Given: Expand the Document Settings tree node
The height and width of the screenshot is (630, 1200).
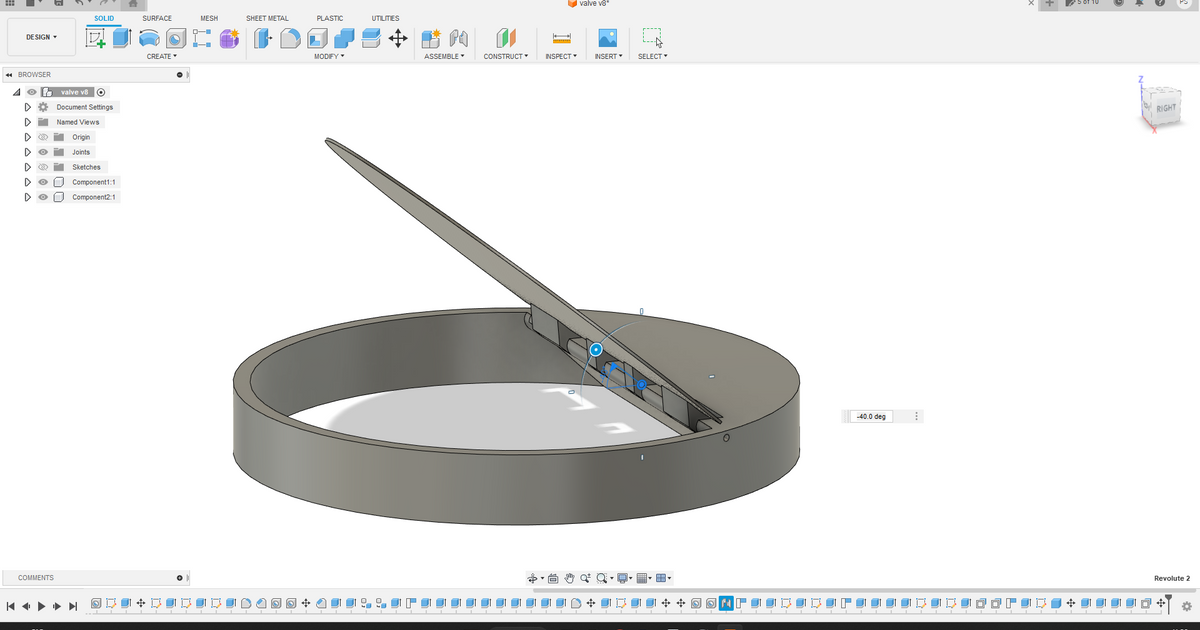Looking at the screenshot, I should click(28, 107).
